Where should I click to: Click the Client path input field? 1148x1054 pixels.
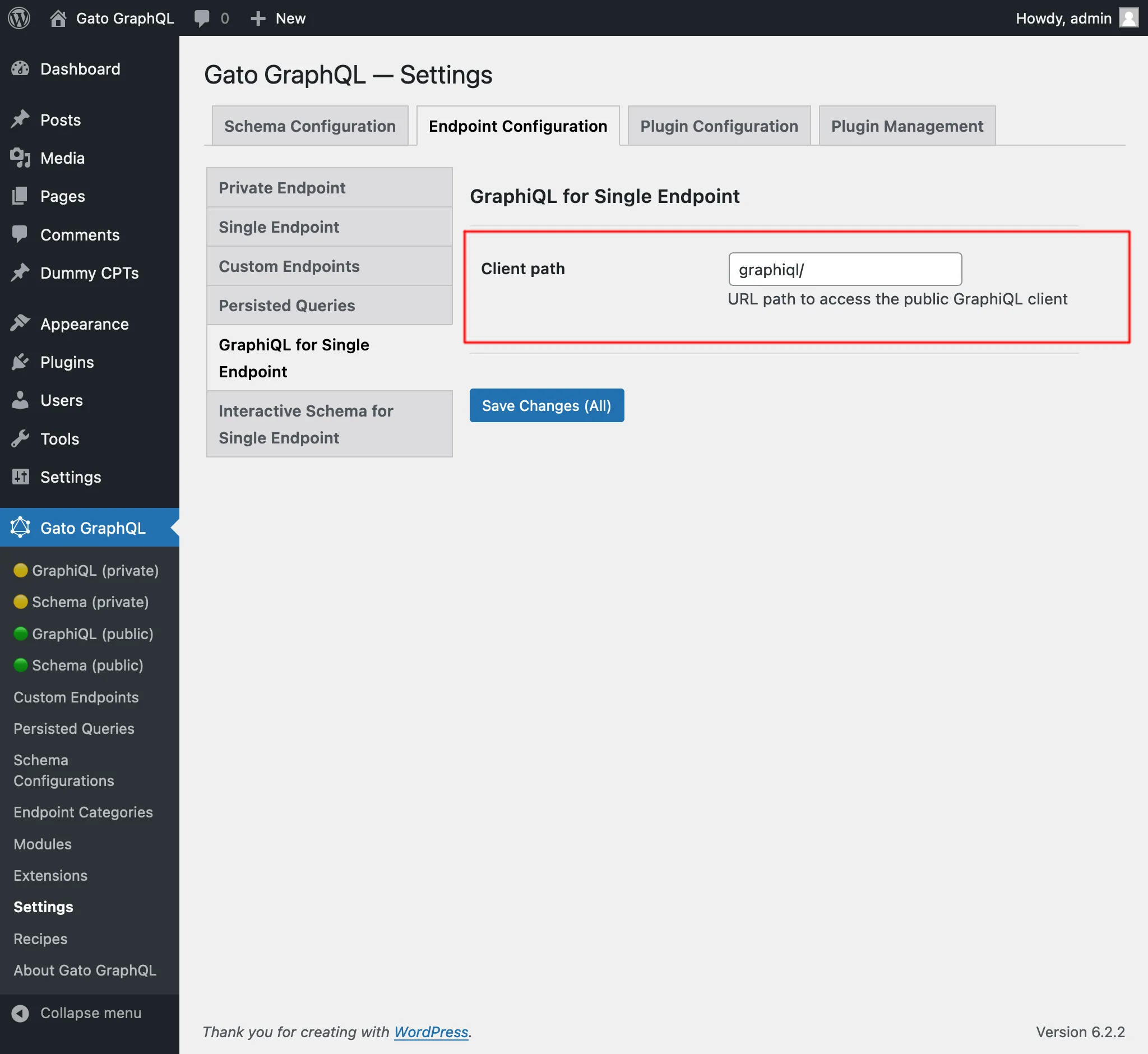tap(845, 267)
